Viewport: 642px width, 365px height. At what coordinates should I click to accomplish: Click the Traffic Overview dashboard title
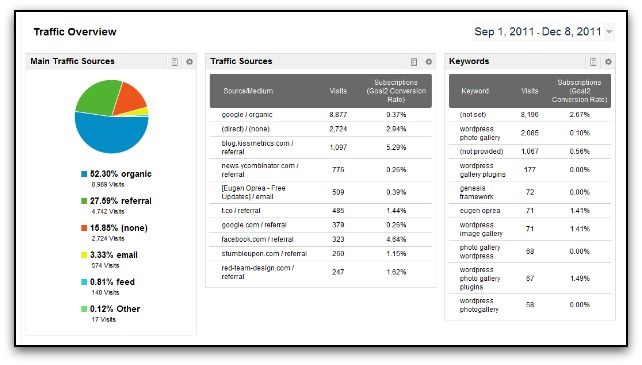(x=75, y=32)
